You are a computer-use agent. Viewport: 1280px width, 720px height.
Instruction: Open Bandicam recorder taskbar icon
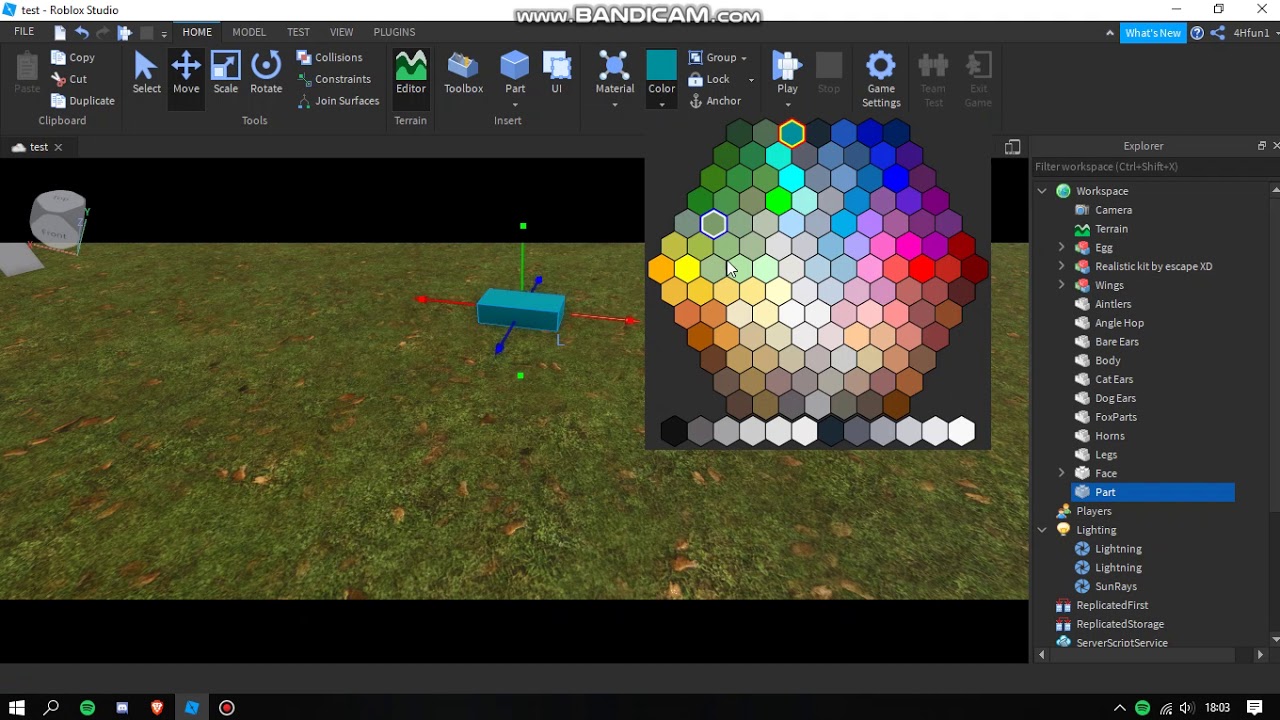pos(227,708)
